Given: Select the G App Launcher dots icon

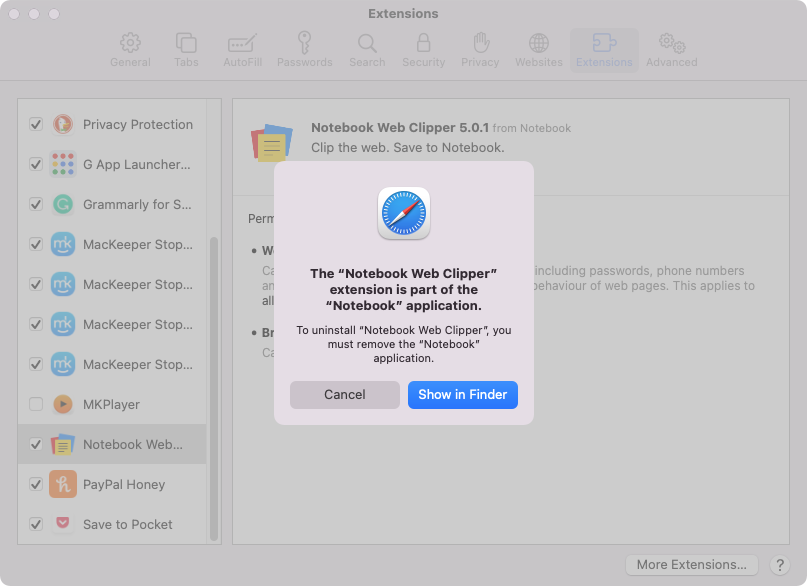Looking at the screenshot, I should (x=63, y=165).
